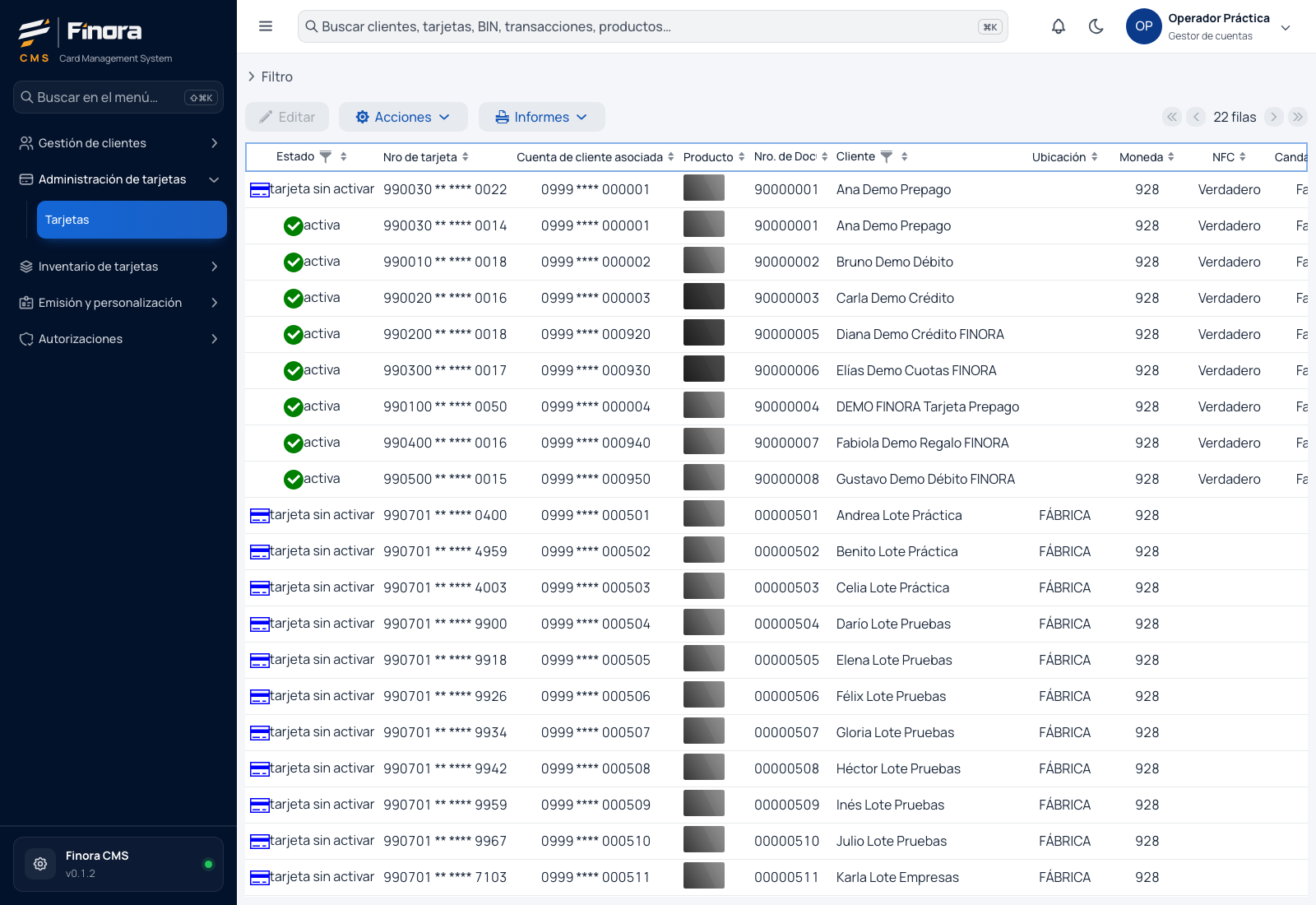Open the Informes dropdown

[x=542, y=117]
